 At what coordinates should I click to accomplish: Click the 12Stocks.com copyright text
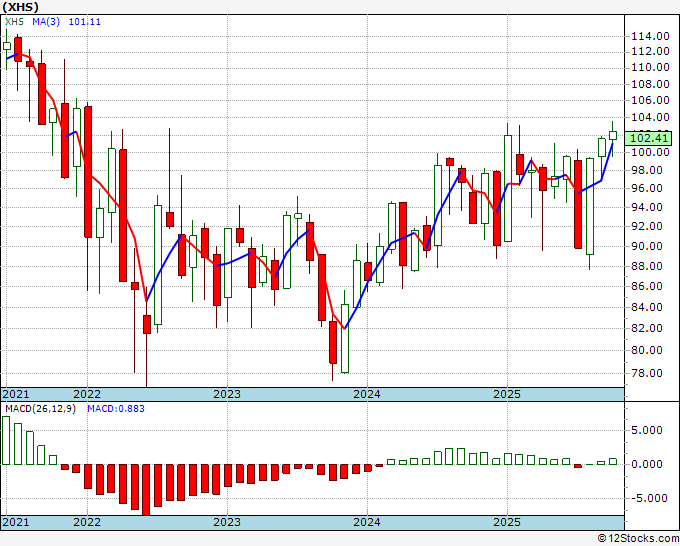point(638,538)
